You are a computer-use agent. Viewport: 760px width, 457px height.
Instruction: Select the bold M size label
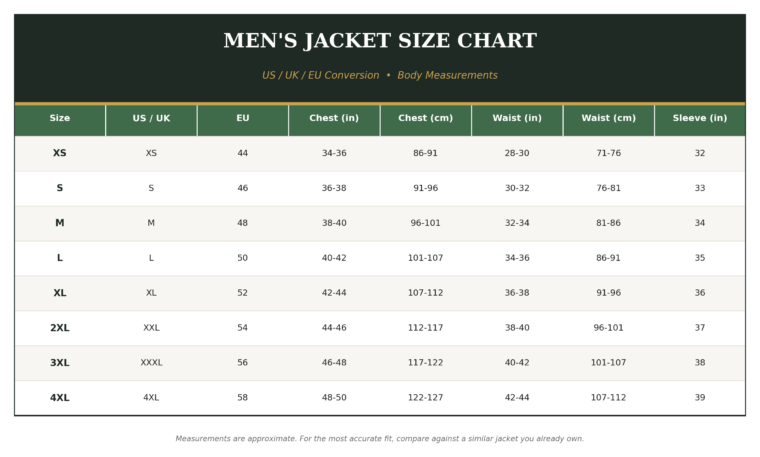tap(60, 223)
